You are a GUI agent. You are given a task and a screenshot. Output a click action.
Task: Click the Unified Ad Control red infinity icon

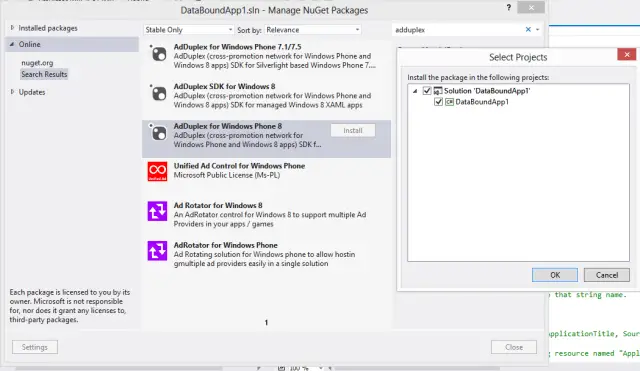[x=157, y=171]
